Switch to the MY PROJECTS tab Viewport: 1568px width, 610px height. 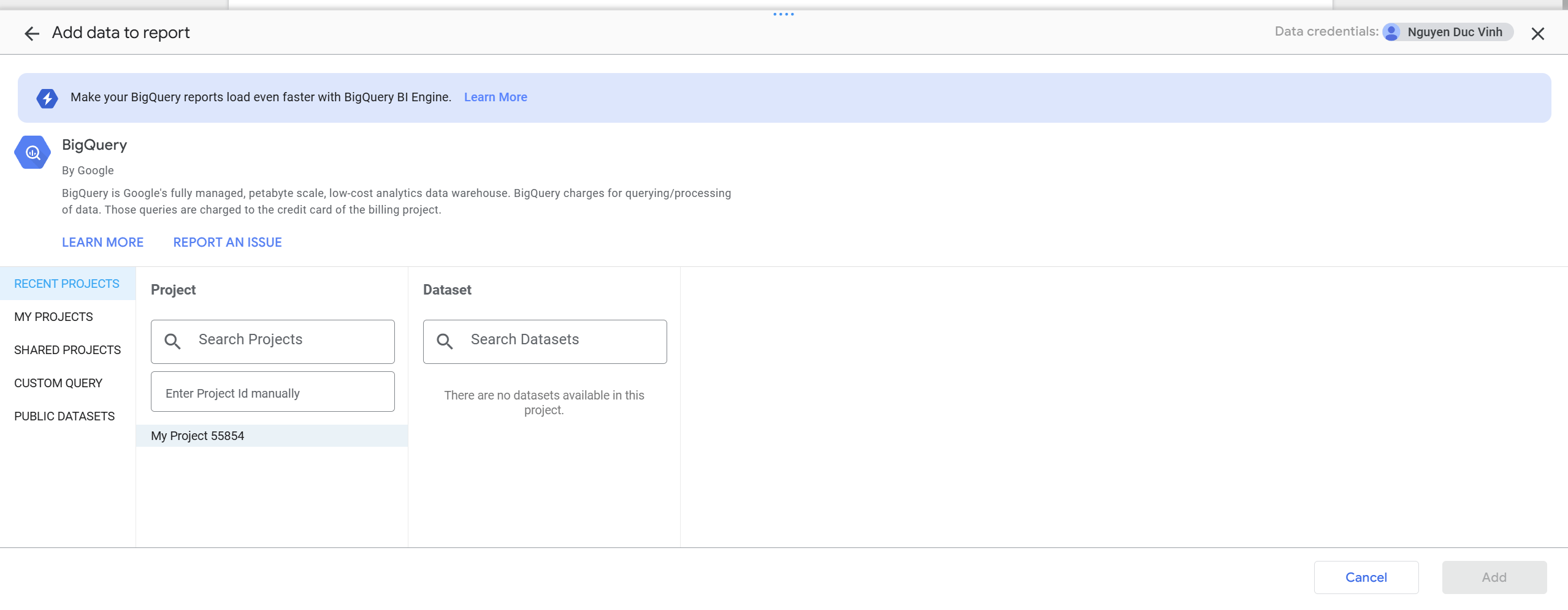tap(67, 317)
